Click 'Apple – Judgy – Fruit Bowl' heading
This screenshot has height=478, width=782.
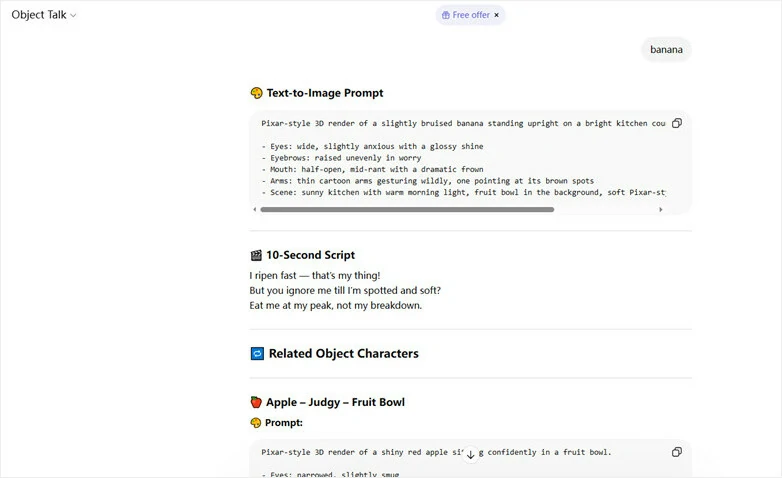click(335, 402)
